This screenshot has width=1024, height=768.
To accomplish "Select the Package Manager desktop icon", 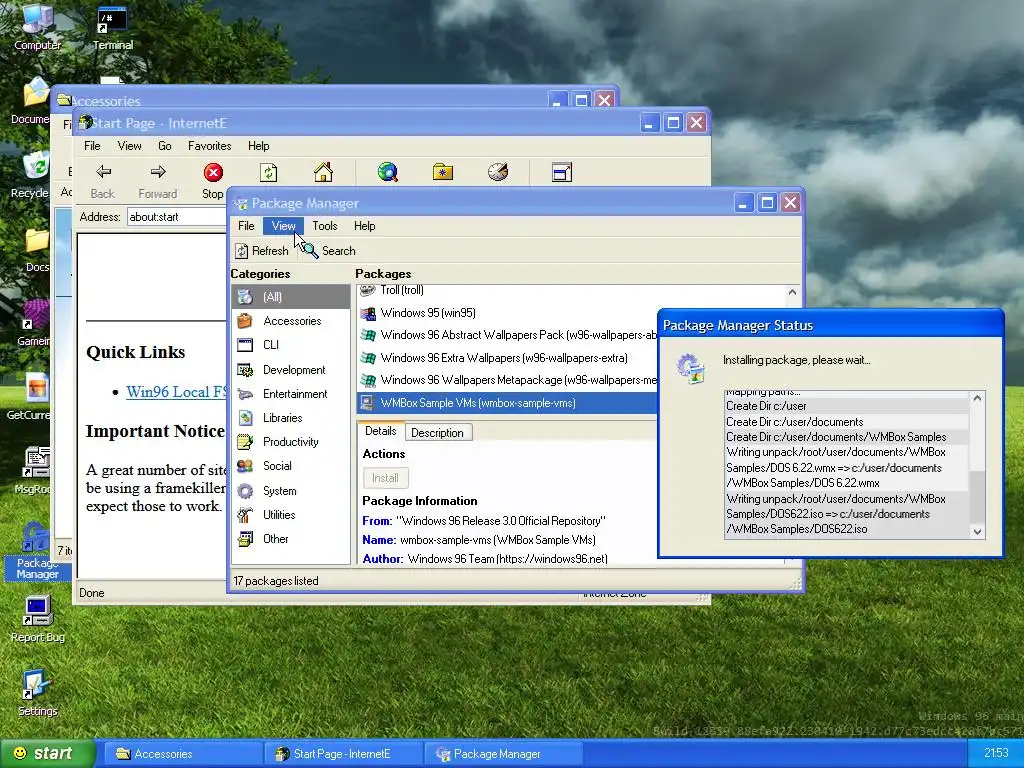I will (37, 552).
